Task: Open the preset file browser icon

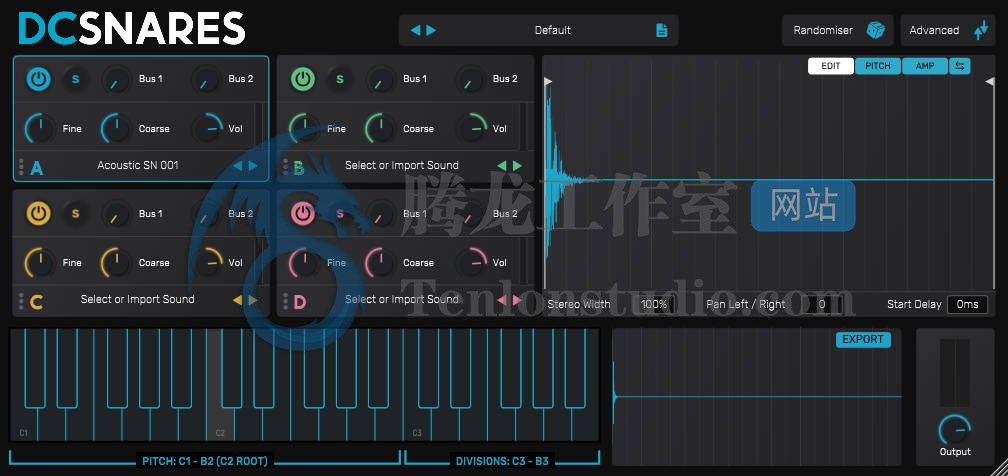Action: point(662,30)
